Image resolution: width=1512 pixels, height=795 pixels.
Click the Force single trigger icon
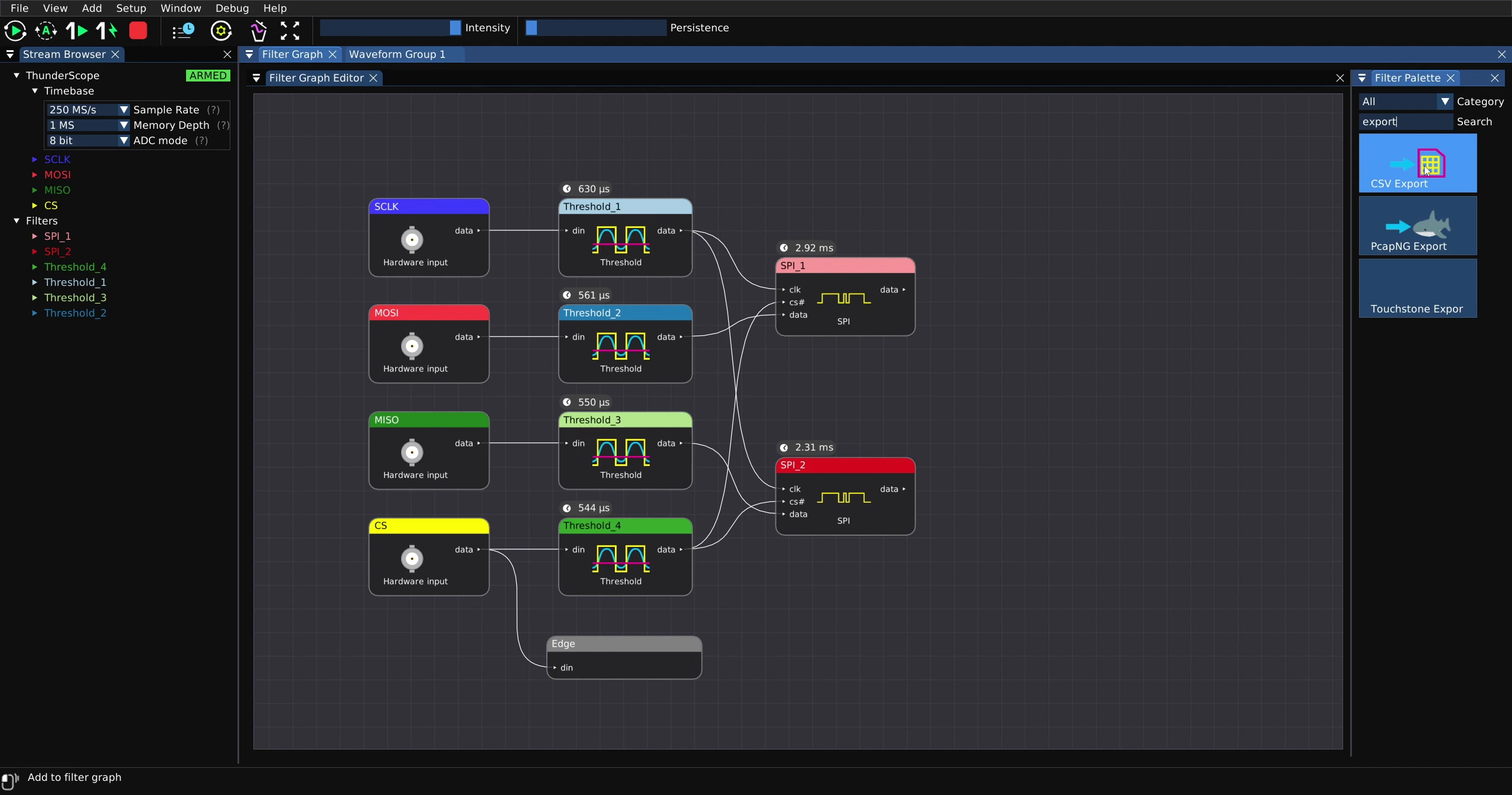[x=107, y=31]
